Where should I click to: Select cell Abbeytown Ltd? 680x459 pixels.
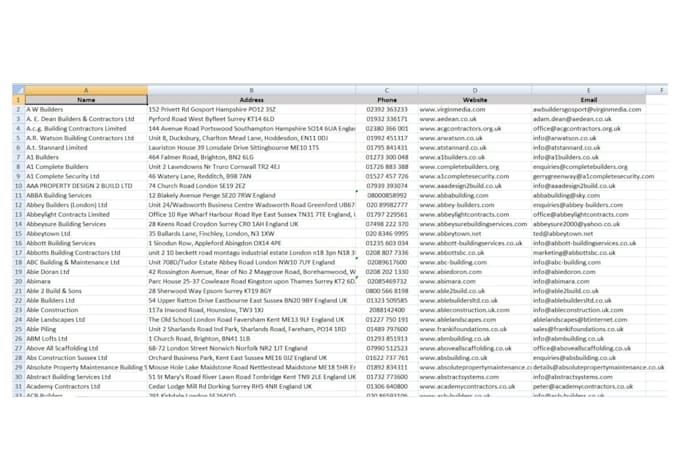coord(86,233)
